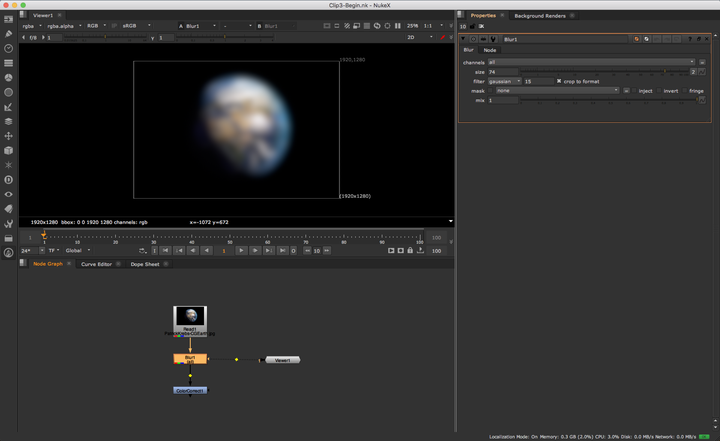Viewport: 720px width, 441px height.
Task: Switch to the Curve Editor tab
Action: (x=96, y=264)
